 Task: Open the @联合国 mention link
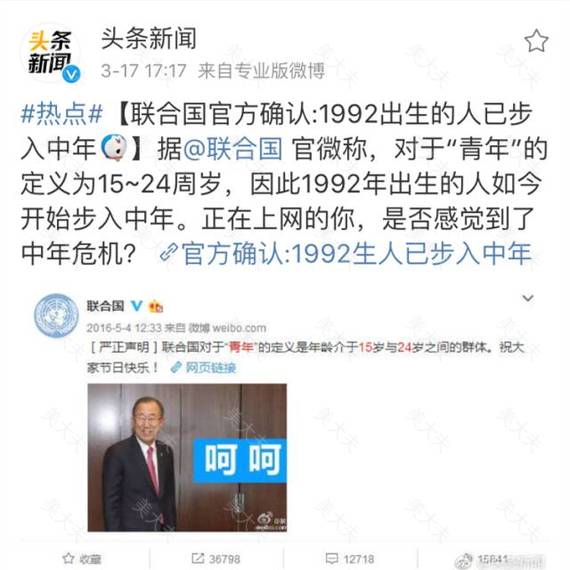click(233, 149)
